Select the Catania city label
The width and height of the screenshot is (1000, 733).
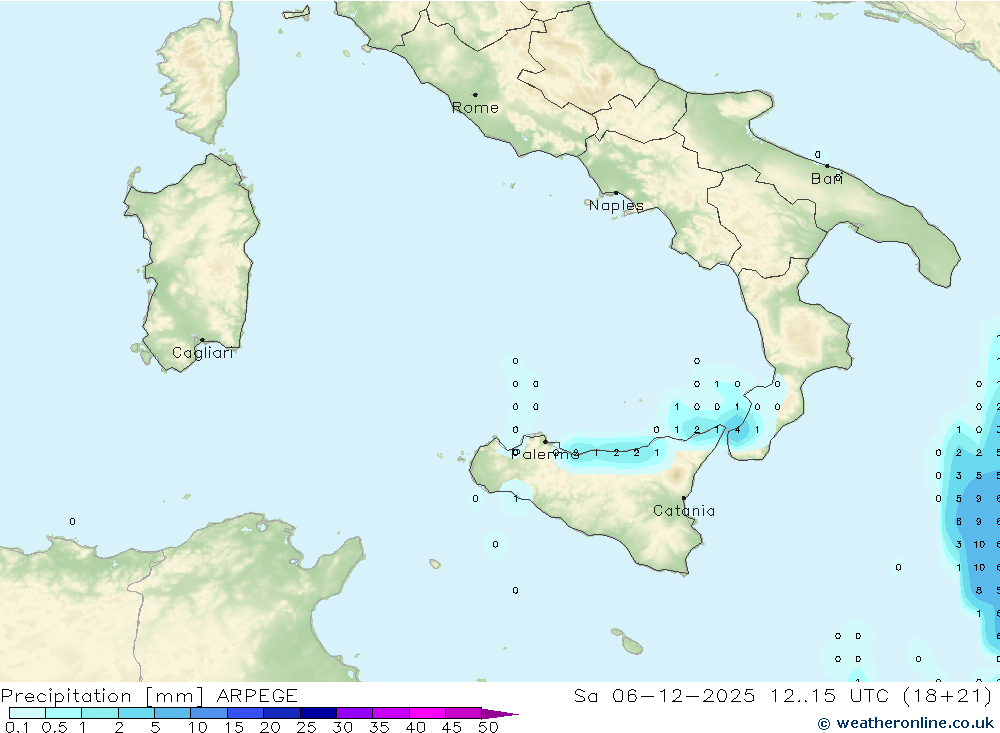click(x=684, y=511)
